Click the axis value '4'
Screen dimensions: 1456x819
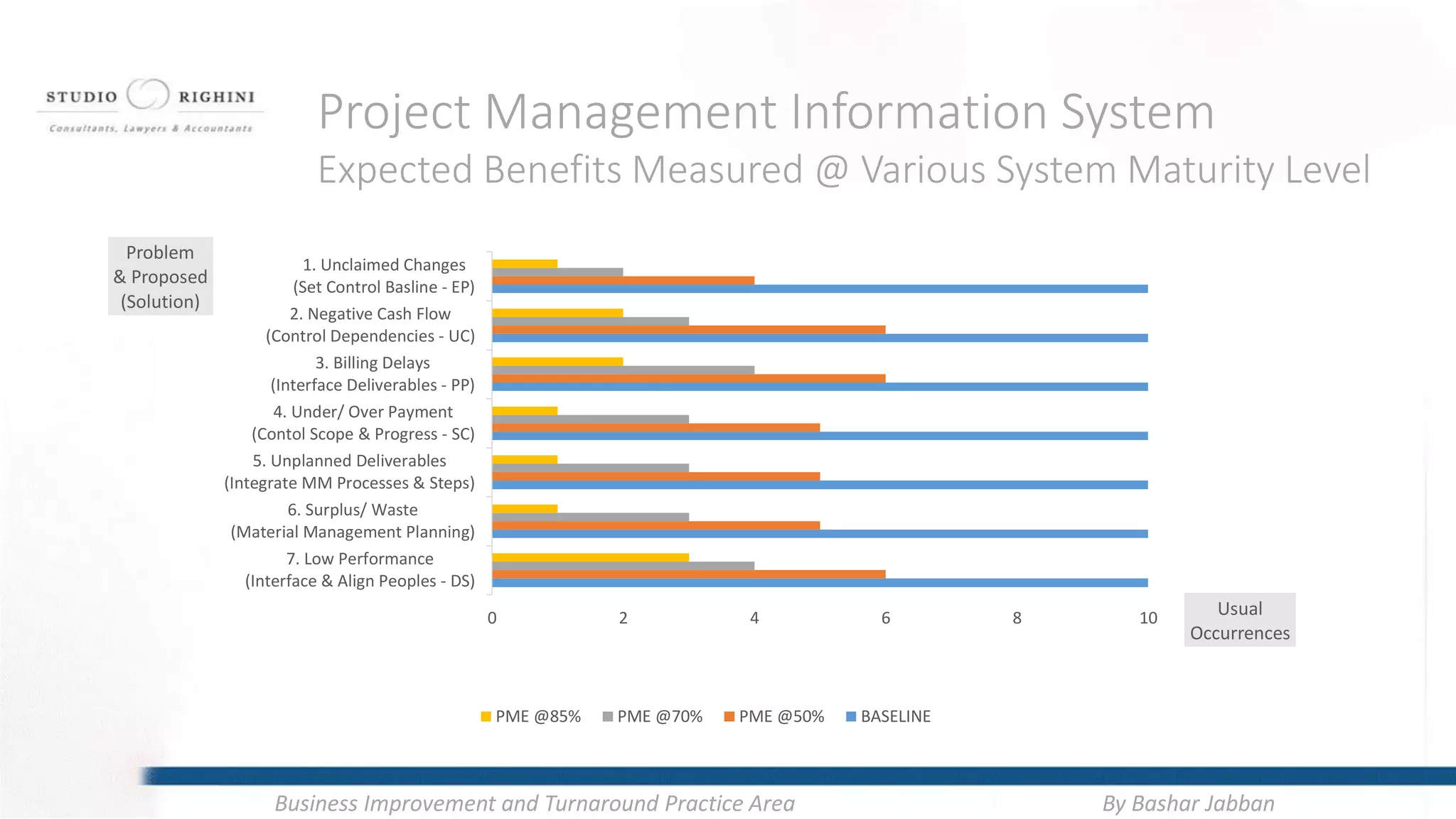[x=754, y=619]
